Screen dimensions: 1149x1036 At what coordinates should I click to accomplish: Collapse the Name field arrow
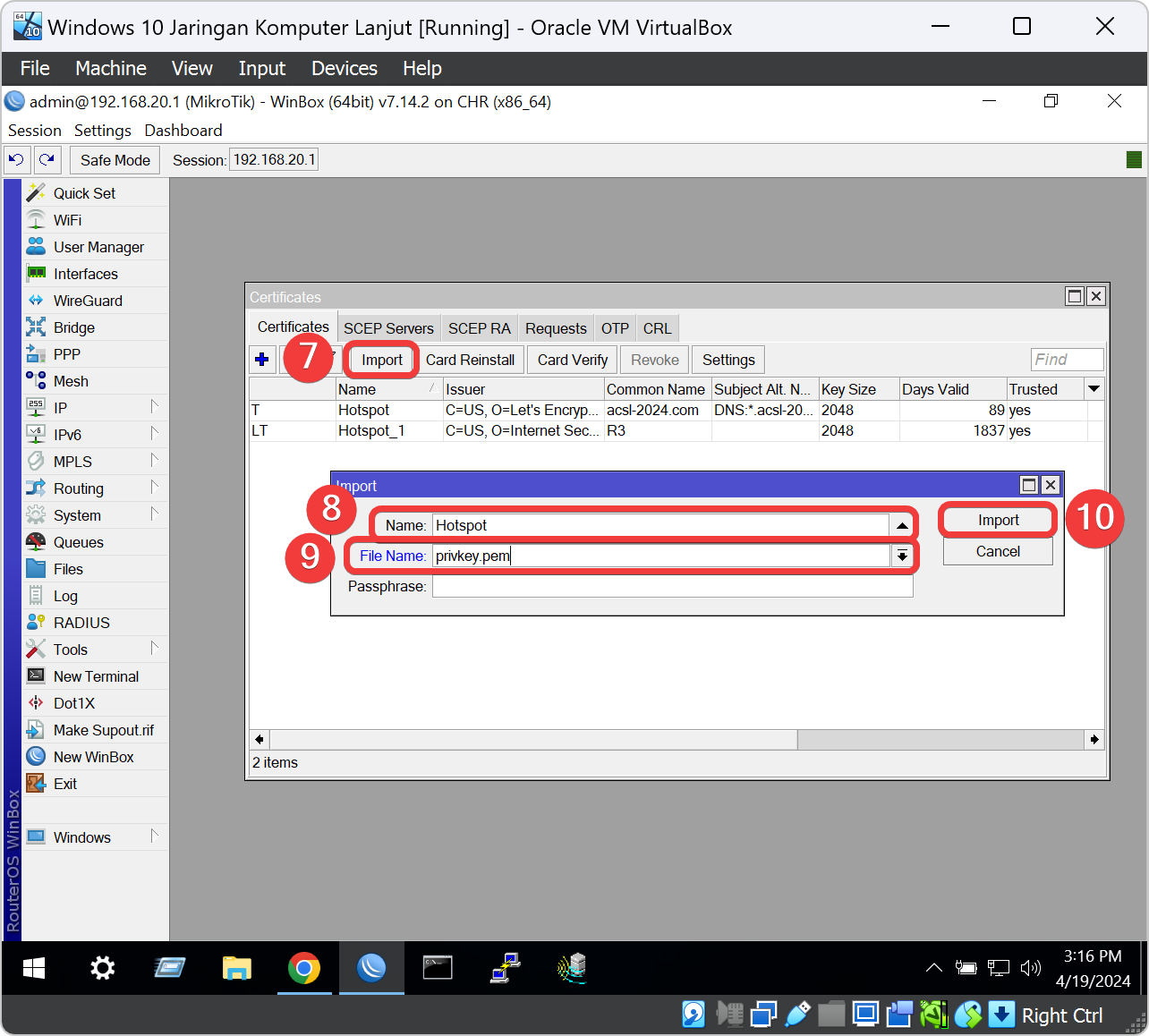point(902,525)
